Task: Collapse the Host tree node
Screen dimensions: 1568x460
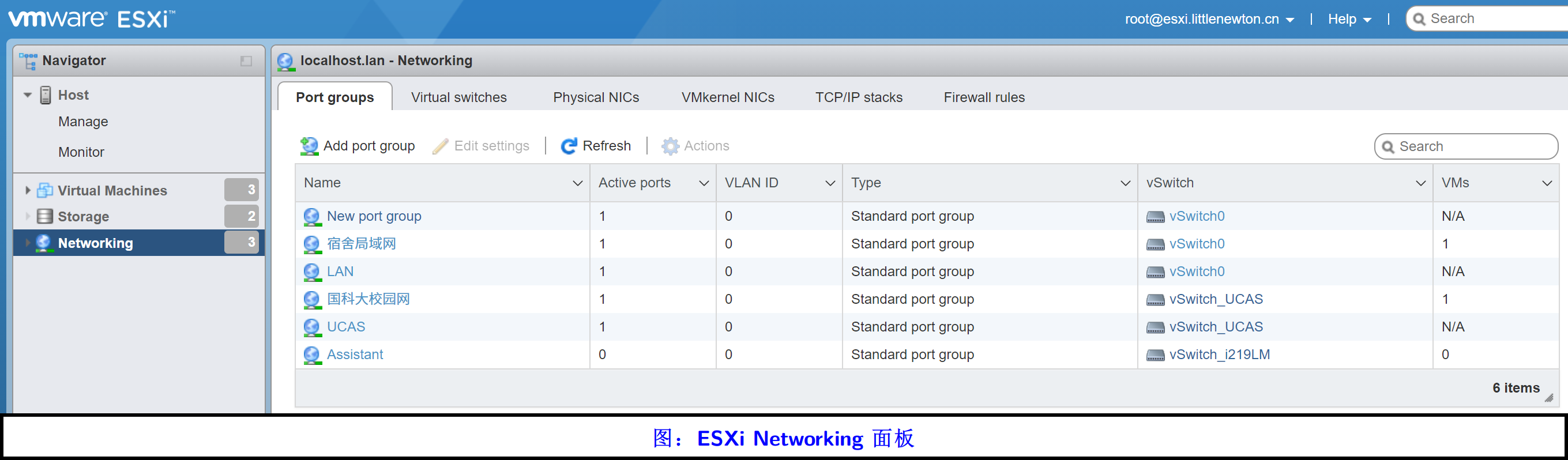Action: (x=27, y=95)
